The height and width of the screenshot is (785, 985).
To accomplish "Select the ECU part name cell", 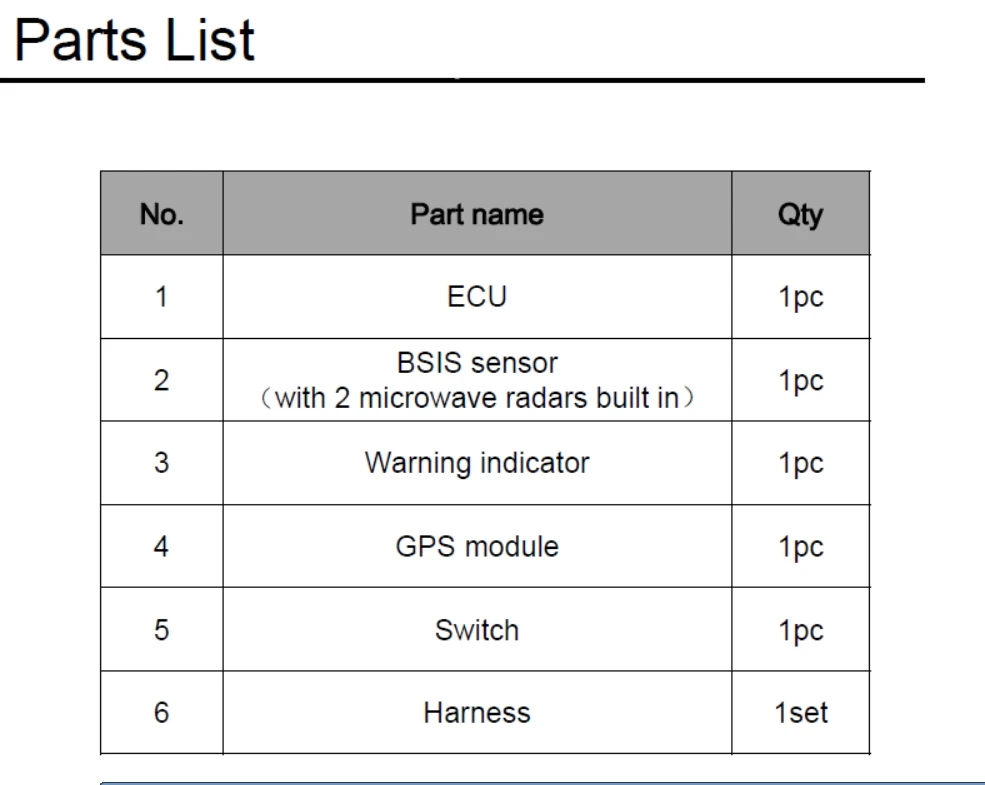I will coord(477,297).
